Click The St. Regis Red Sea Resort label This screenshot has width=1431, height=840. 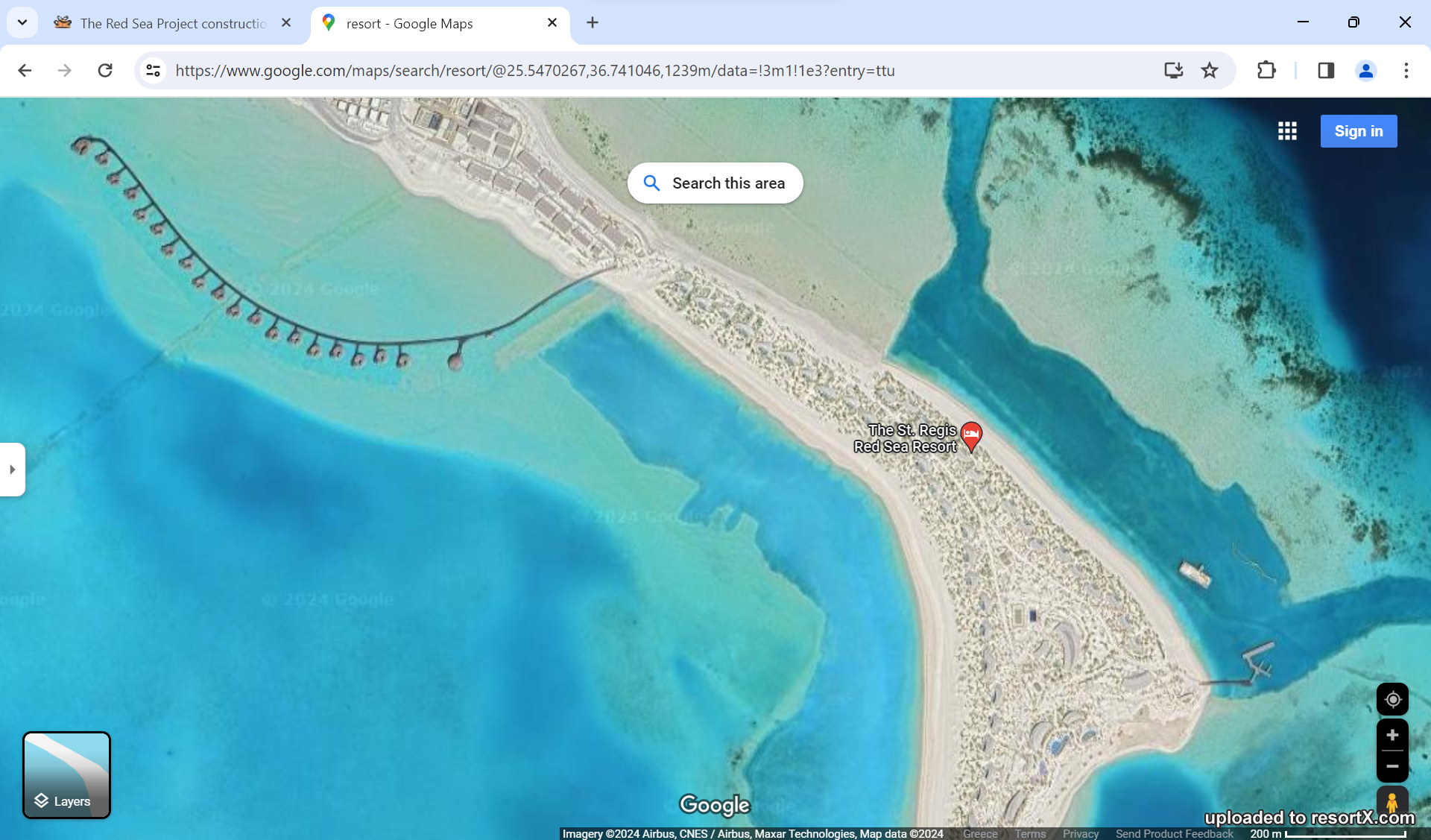906,438
